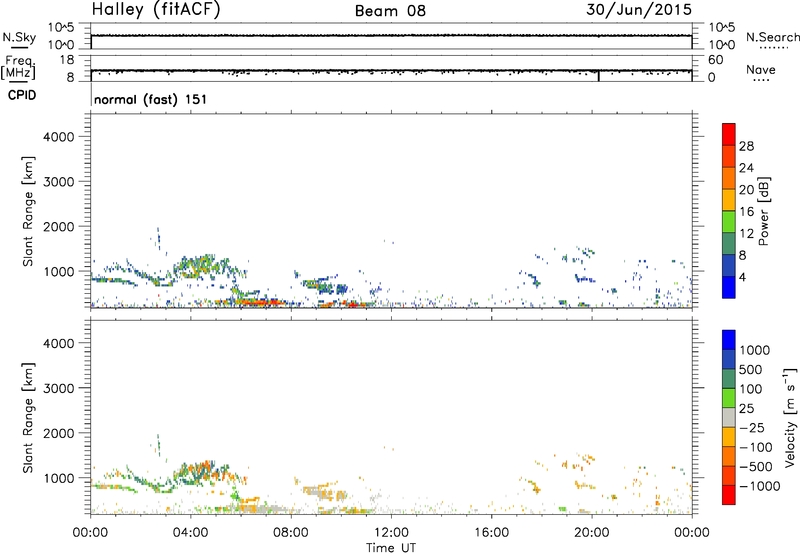Click the power scale value '28'
This screenshot has height=554, width=800.
click(746, 146)
